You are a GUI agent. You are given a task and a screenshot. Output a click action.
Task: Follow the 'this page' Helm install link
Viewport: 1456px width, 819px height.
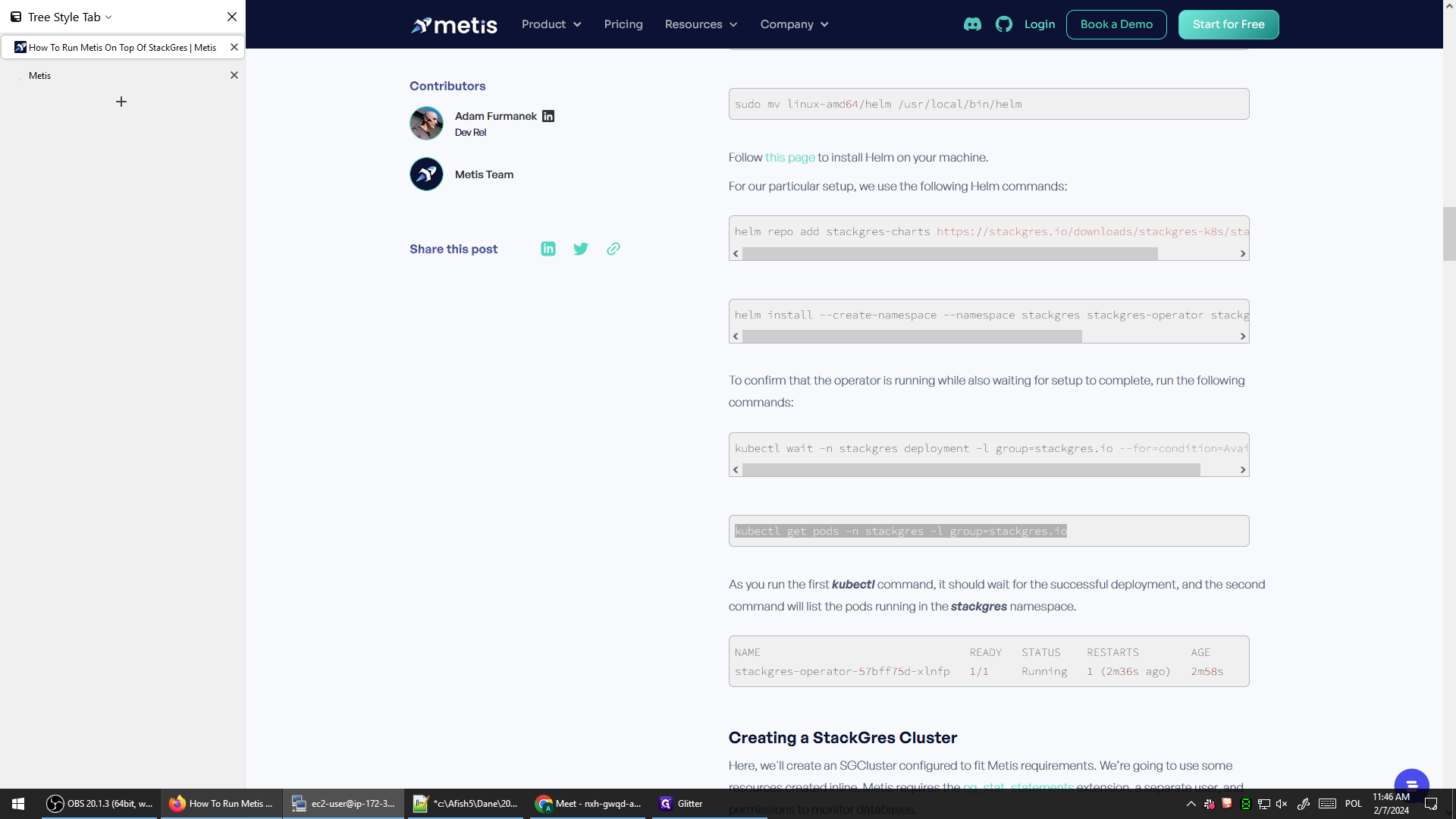coord(789,158)
